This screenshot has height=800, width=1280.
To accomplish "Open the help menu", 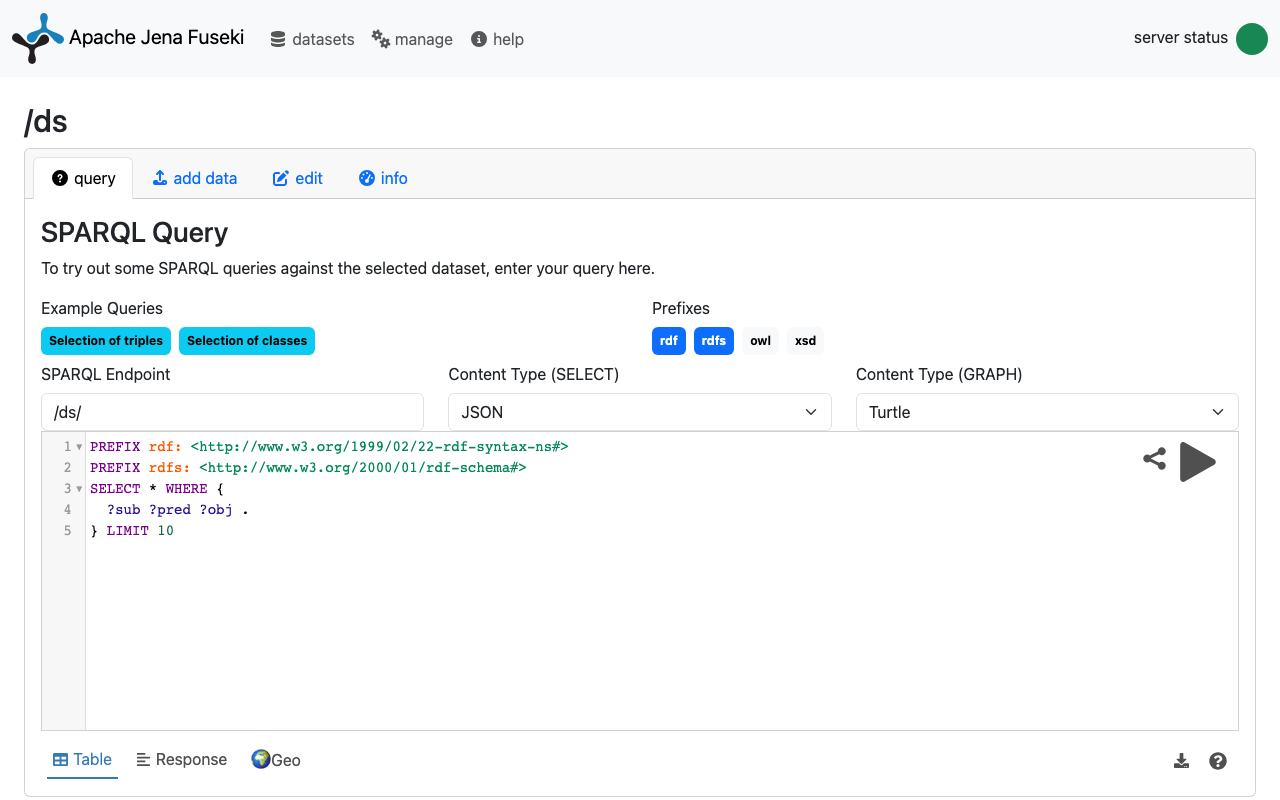I will click(x=497, y=39).
